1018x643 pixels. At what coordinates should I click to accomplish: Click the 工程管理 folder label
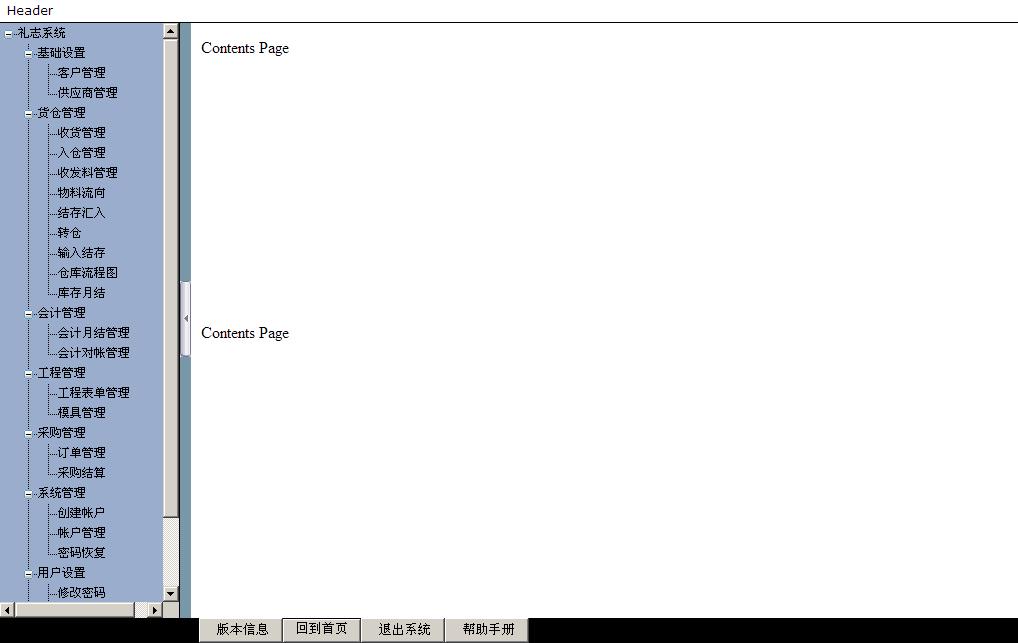pyautogui.click(x=61, y=373)
